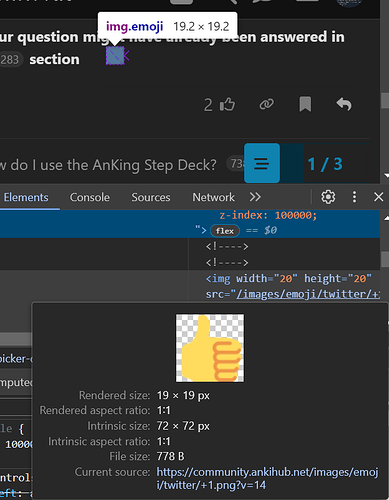Screen dimensions: 389x500
Task: Open topic timeline hamburger button
Action: 262,163
